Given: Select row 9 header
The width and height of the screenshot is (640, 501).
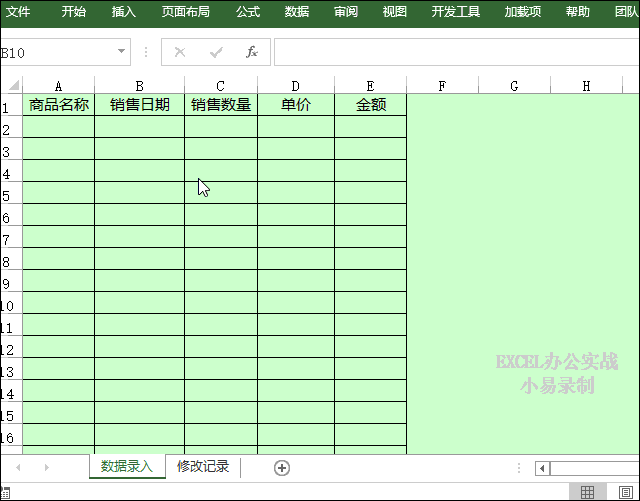Looking at the screenshot, I should tap(11, 281).
